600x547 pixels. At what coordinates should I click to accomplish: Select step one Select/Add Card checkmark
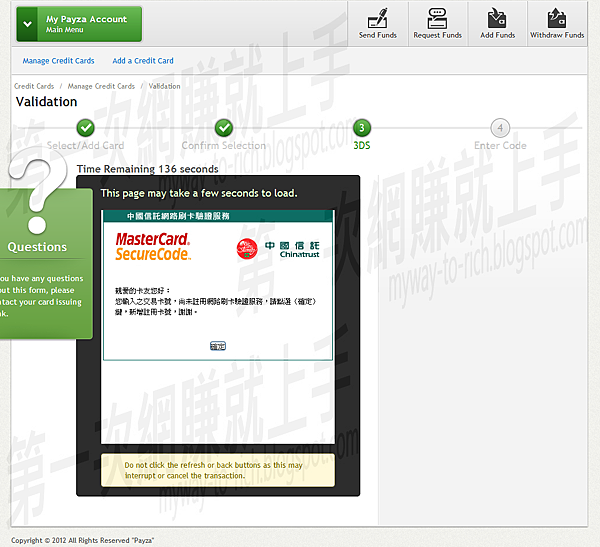[x=86, y=128]
